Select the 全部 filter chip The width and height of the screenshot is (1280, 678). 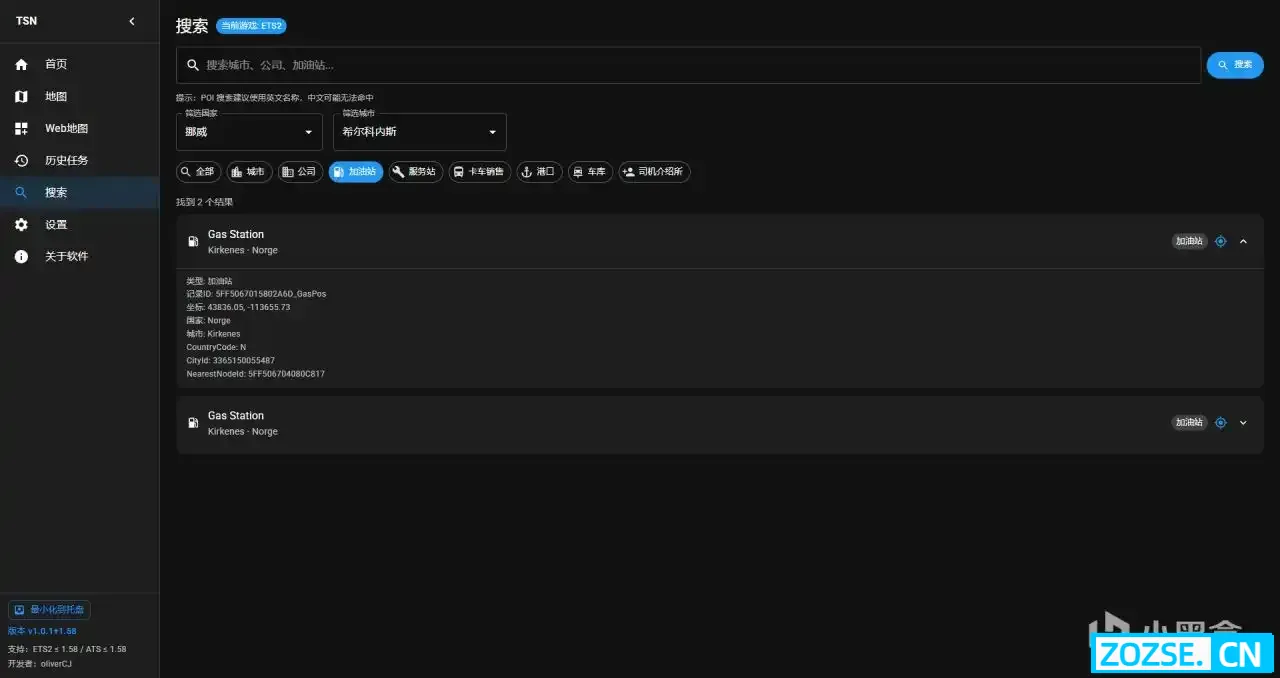click(198, 172)
